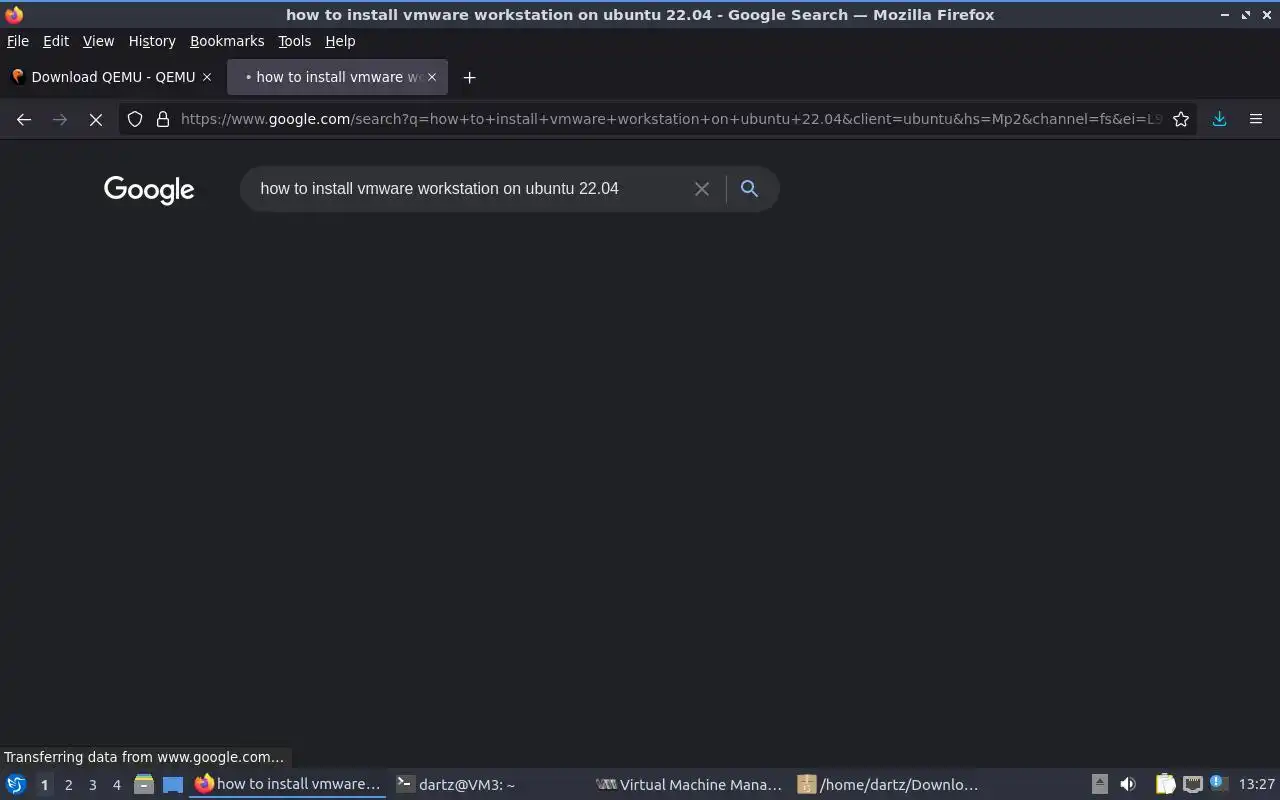Open the History menu

click(152, 41)
